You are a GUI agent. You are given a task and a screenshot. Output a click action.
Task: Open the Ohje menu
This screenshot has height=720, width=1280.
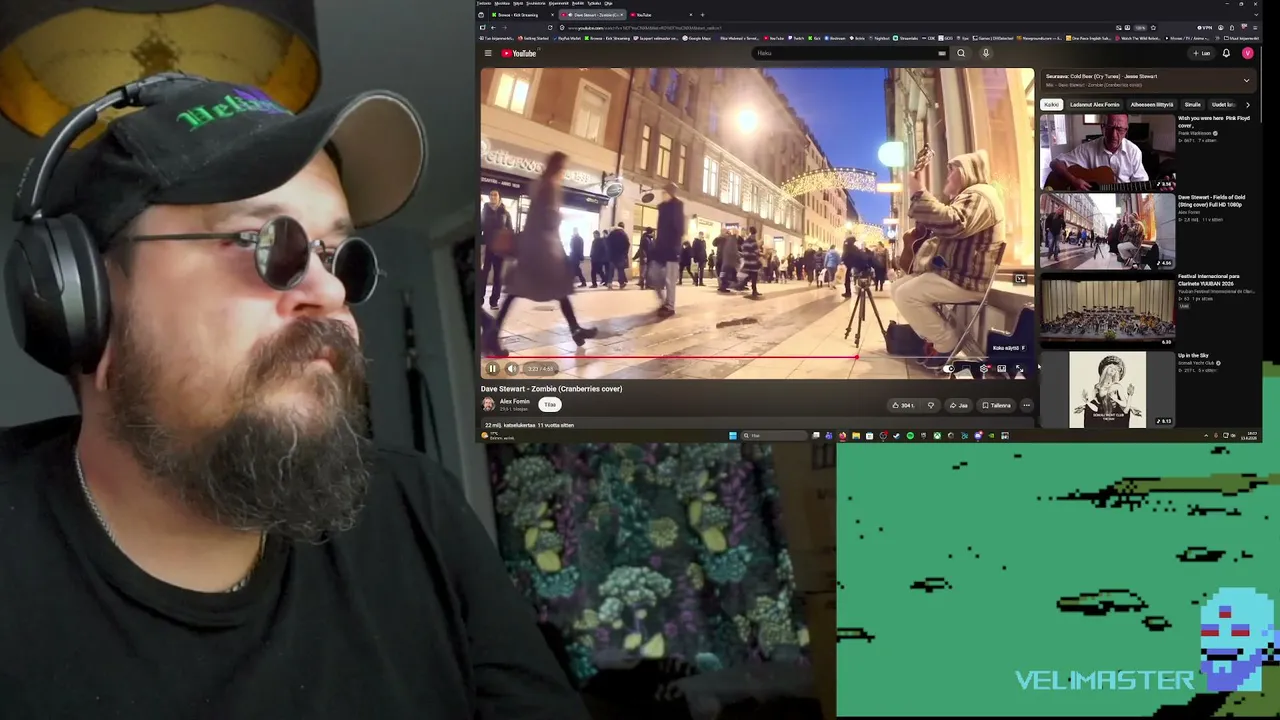(x=608, y=3)
